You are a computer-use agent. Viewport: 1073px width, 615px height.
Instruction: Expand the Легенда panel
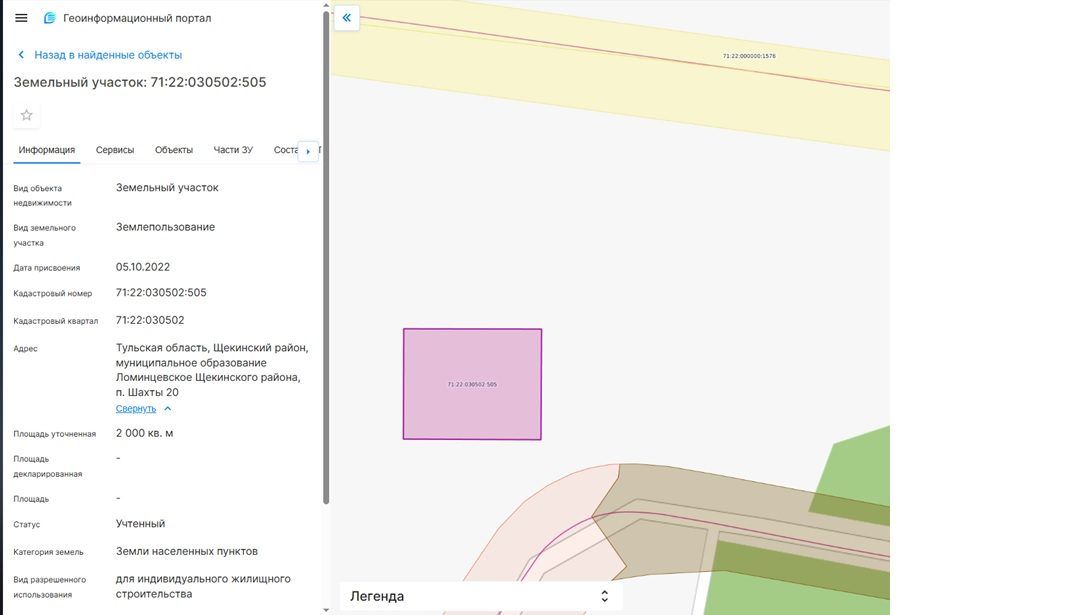480,596
